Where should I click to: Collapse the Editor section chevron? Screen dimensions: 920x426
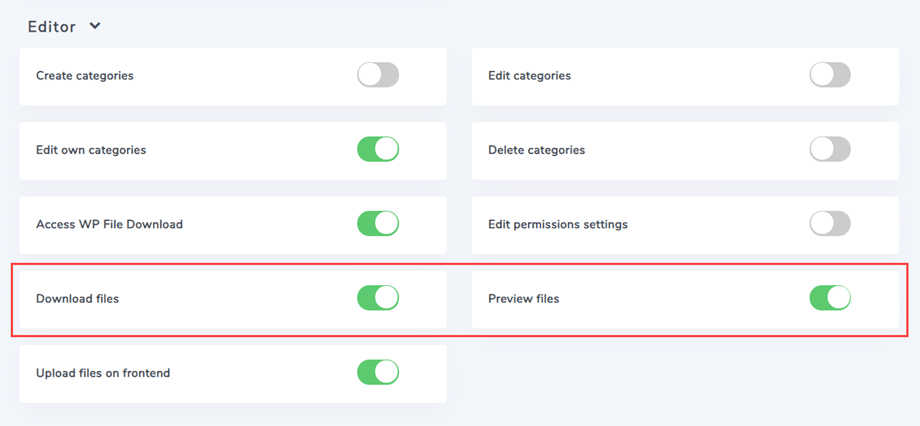(95, 27)
